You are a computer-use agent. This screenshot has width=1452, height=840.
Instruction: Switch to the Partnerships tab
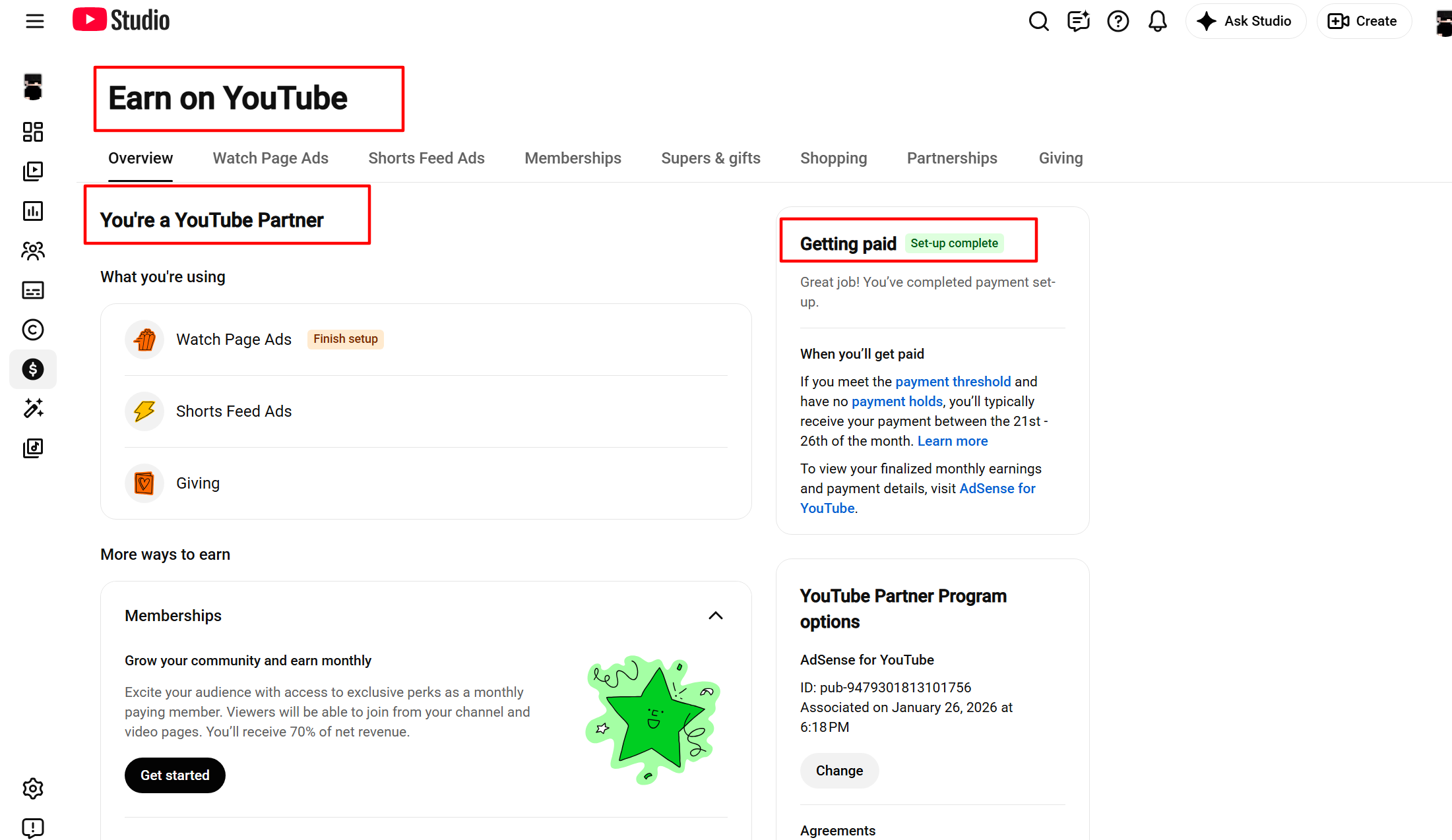pos(952,158)
